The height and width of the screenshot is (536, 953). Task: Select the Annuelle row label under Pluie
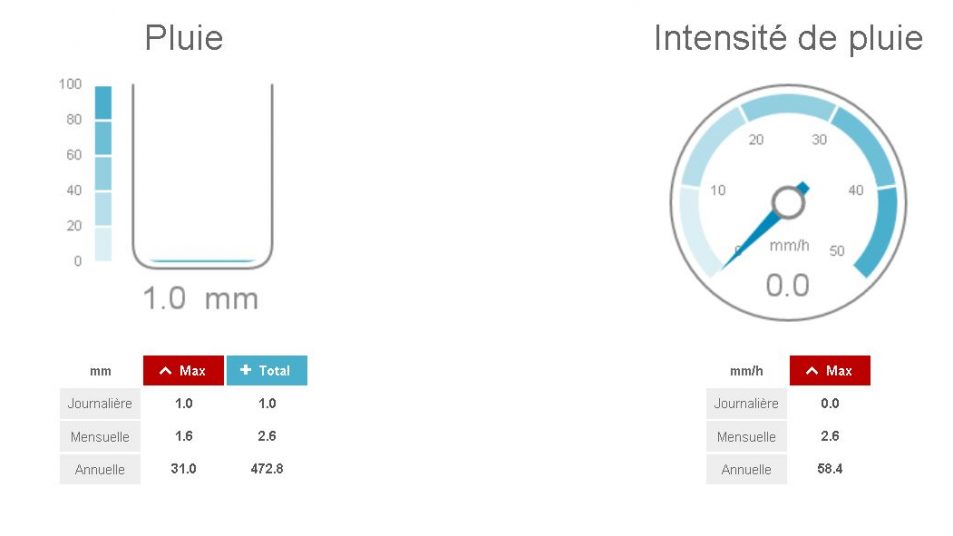pos(100,469)
